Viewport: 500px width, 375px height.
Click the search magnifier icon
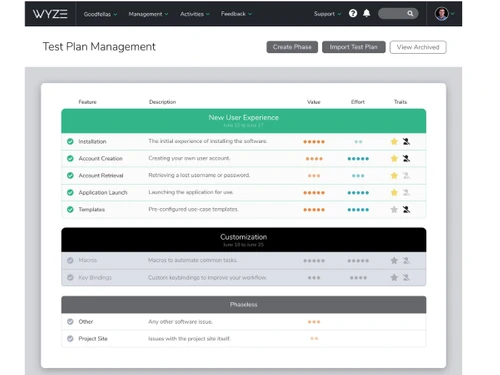pyautogui.click(x=410, y=14)
